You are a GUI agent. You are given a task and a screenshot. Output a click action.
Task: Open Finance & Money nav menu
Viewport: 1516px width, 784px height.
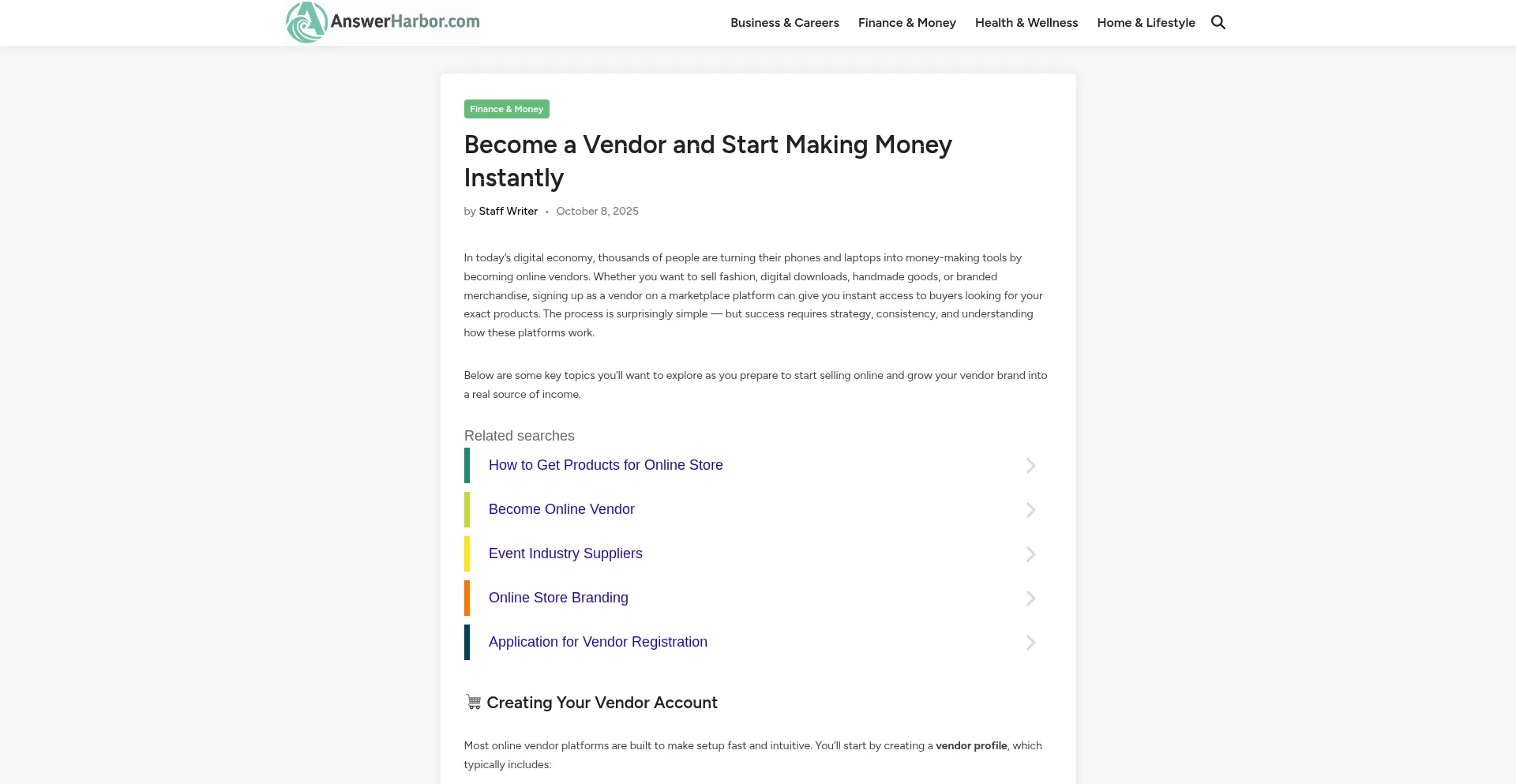[906, 23]
